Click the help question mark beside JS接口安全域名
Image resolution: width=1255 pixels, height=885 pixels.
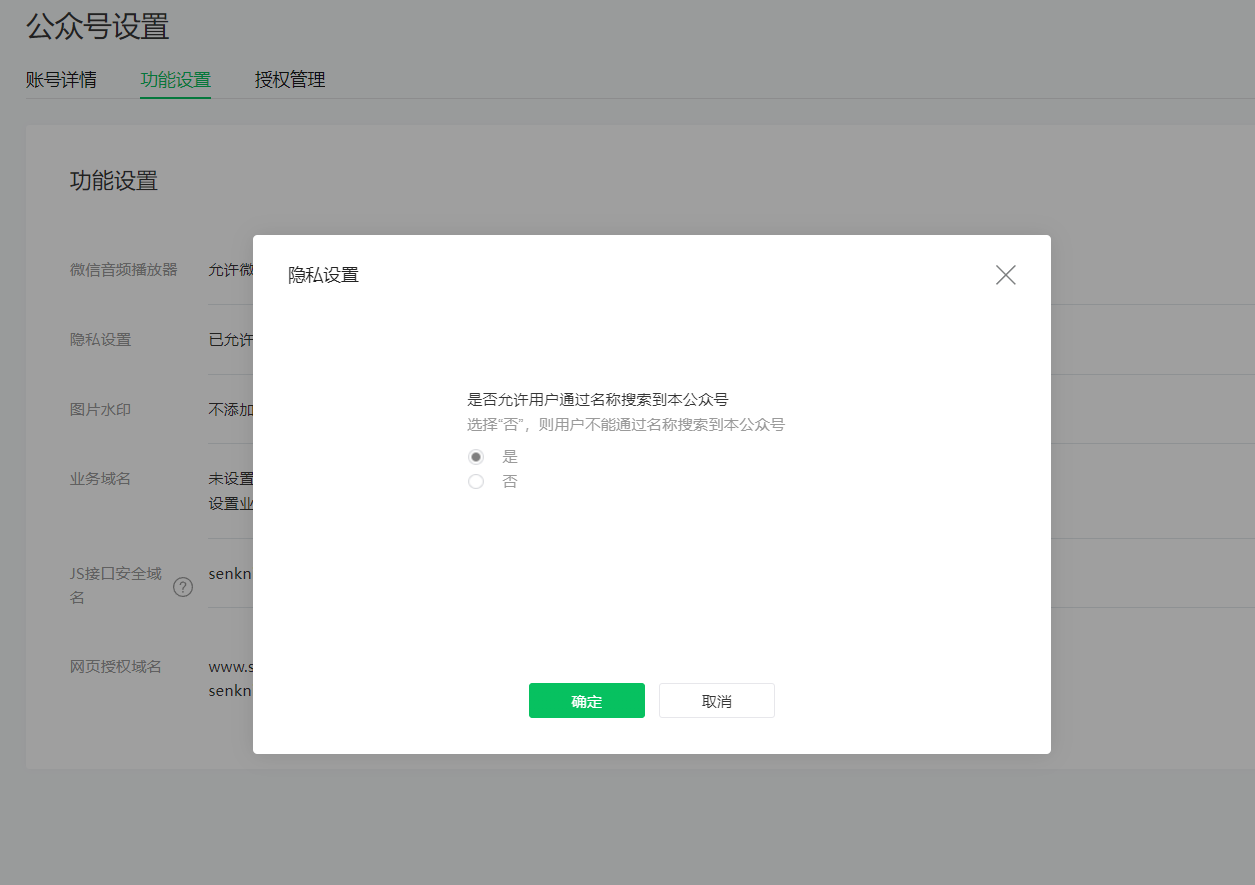pos(183,587)
